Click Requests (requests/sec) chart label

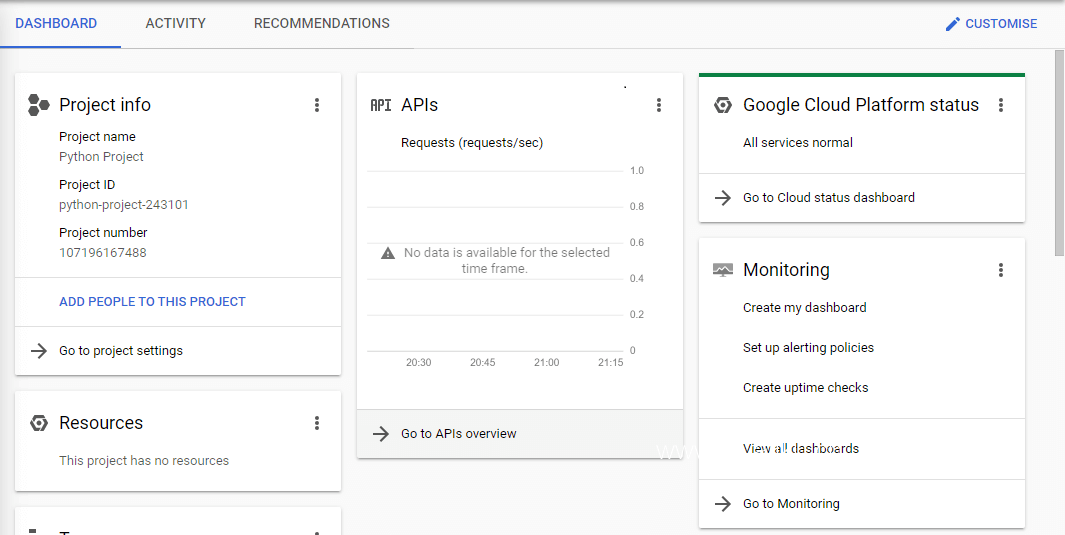pyautogui.click(x=472, y=143)
